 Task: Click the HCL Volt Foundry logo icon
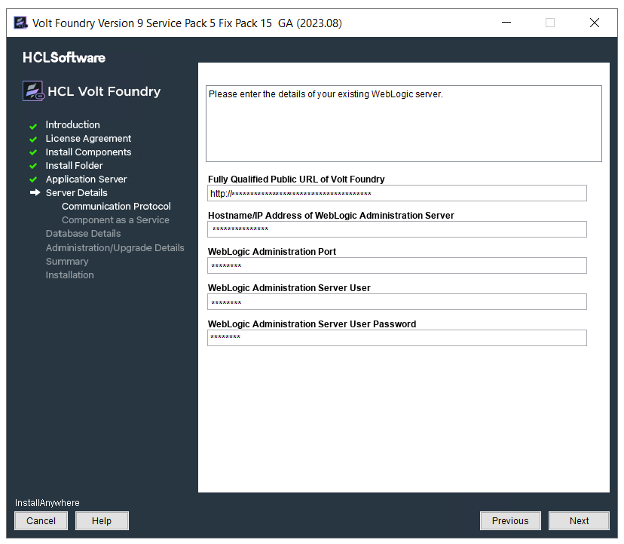pos(33,91)
